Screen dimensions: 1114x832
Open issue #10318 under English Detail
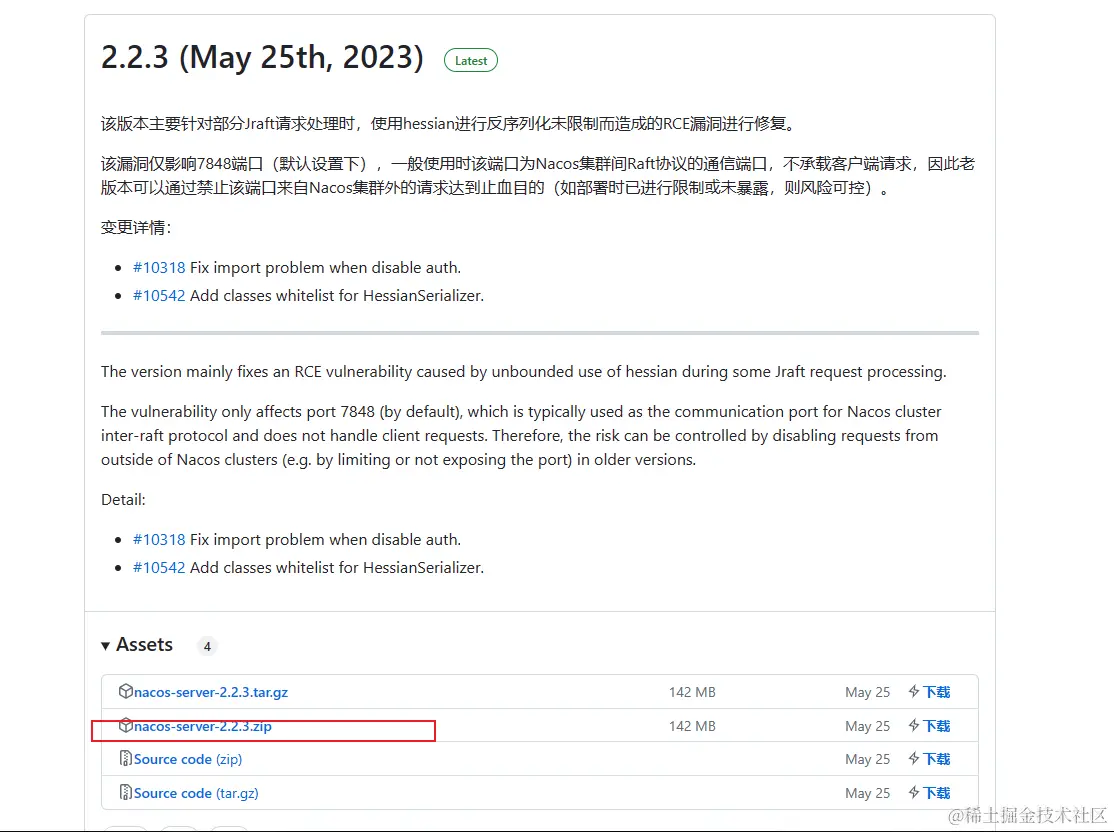pos(159,540)
